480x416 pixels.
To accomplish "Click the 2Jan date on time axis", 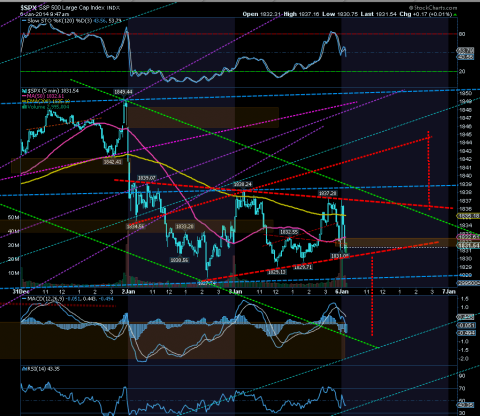I will point(128,291).
